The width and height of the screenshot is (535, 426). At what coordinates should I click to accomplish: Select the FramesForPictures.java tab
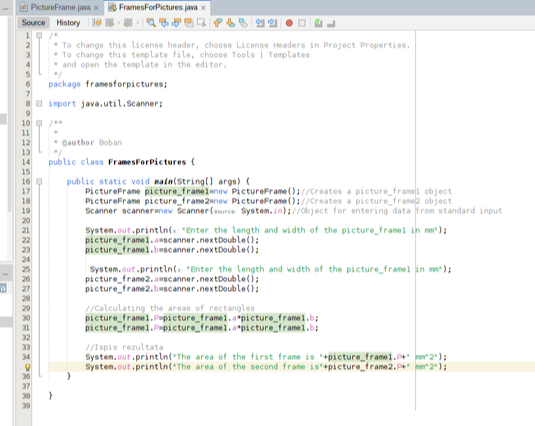point(158,7)
